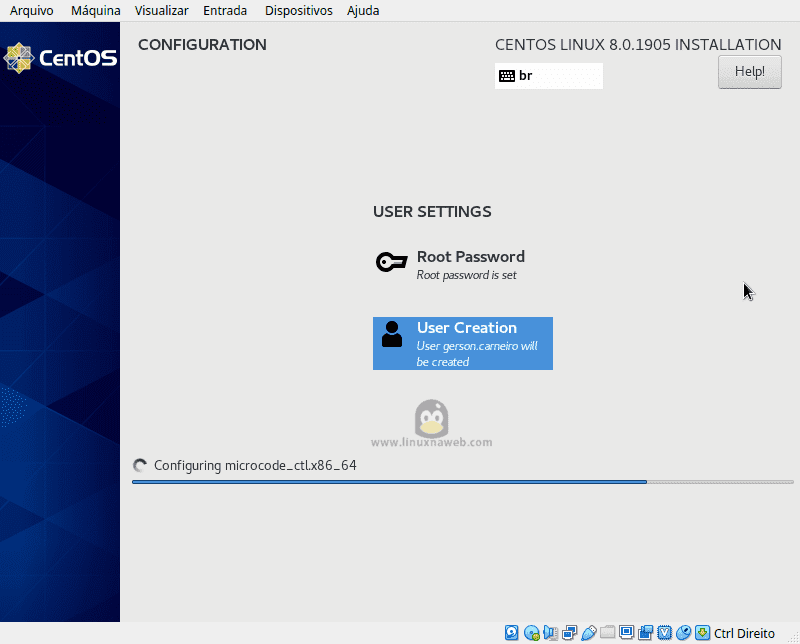The height and width of the screenshot is (644, 800).
Task: Open the User Creation settings
Action: 463,343
